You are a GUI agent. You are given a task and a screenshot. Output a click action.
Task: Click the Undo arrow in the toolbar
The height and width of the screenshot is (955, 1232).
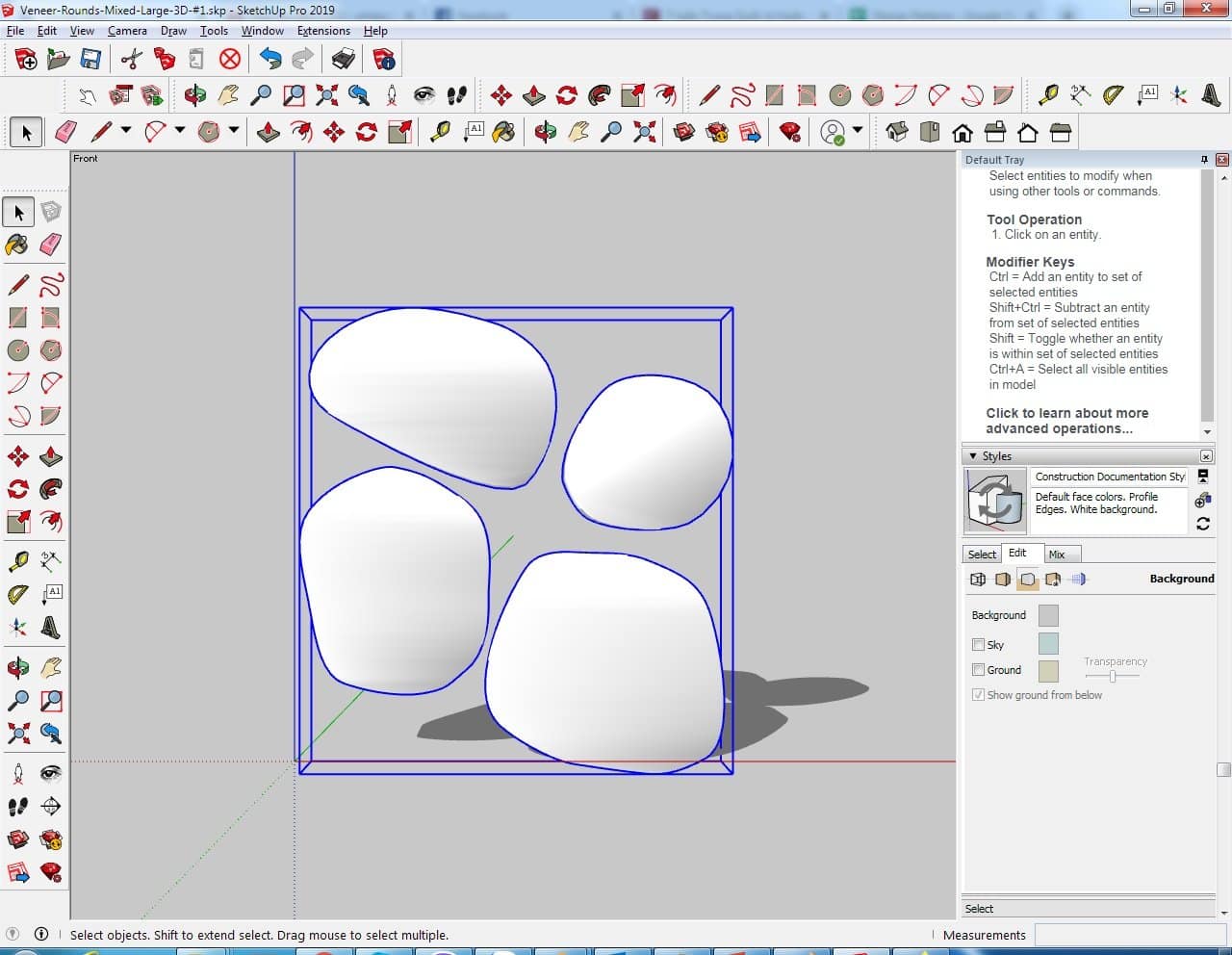(270, 60)
